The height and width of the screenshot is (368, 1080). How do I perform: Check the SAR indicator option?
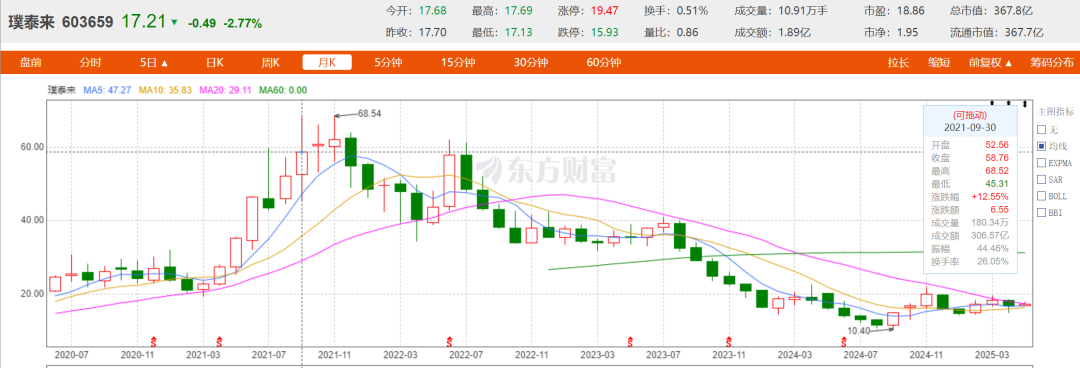[1042, 180]
